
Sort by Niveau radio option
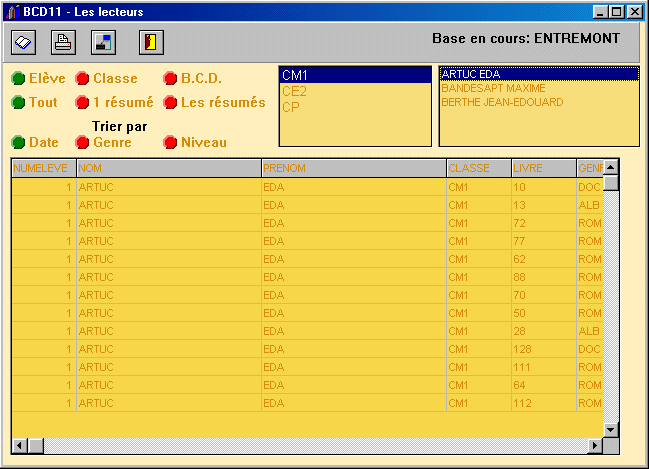click(x=170, y=142)
